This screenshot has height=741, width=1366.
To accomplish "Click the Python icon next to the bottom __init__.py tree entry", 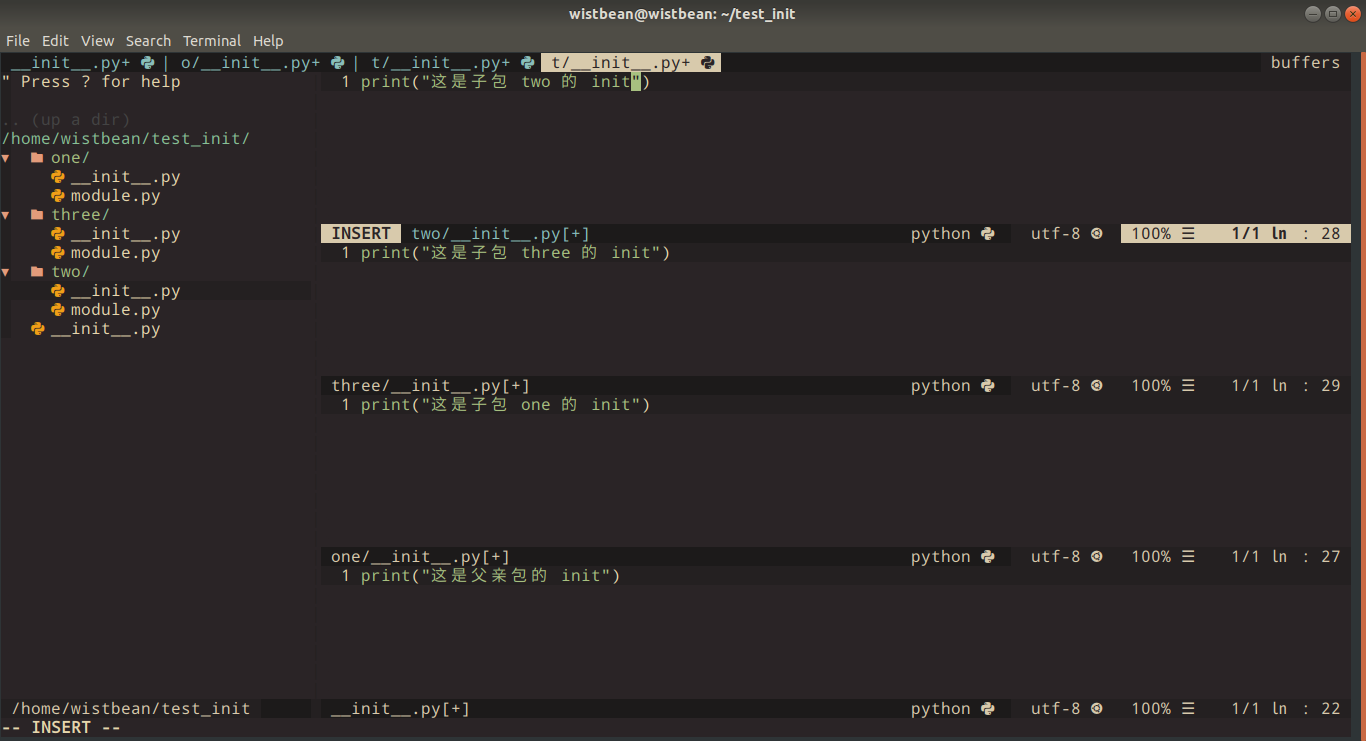I will click(37, 328).
